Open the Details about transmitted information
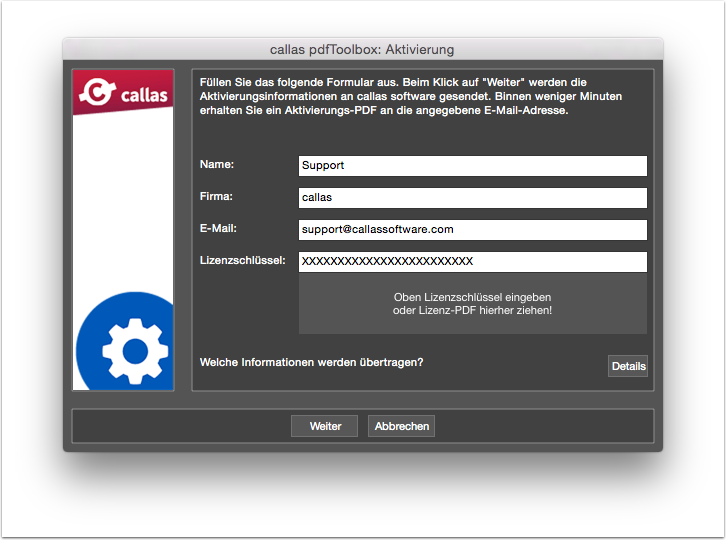Viewport: 726px width, 540px height. [628, 366]
